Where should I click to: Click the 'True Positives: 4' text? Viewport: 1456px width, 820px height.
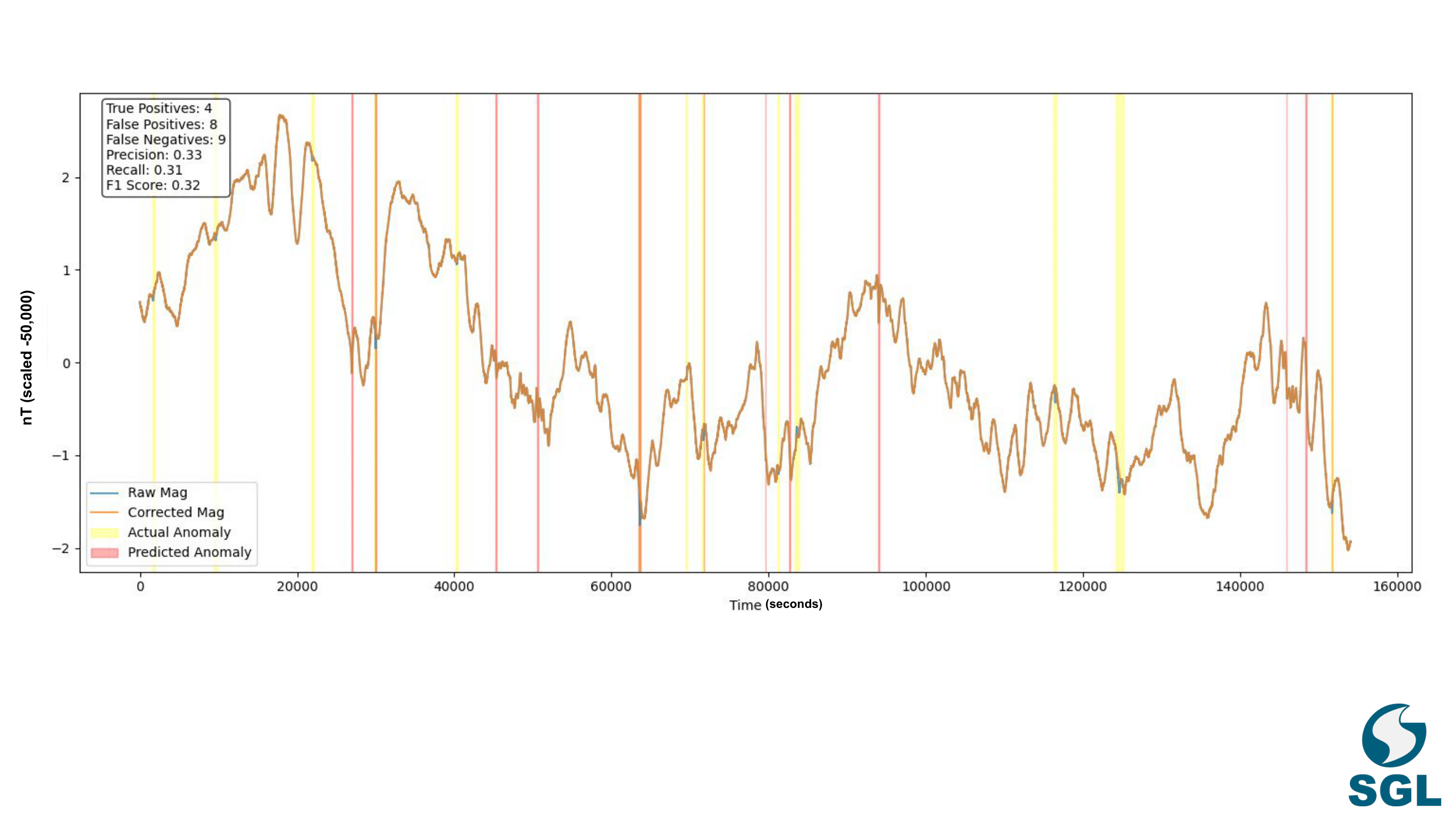coord(159,108)
